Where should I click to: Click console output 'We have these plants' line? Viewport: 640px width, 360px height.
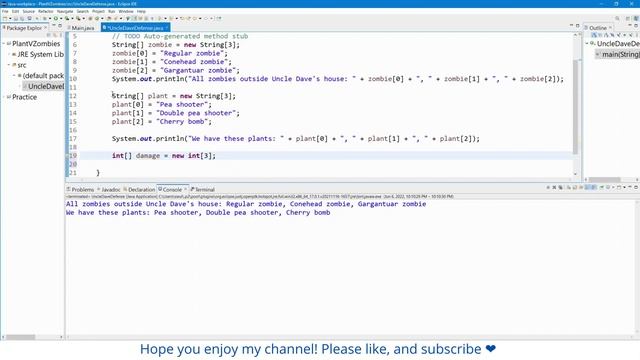[x=198, y=213]
